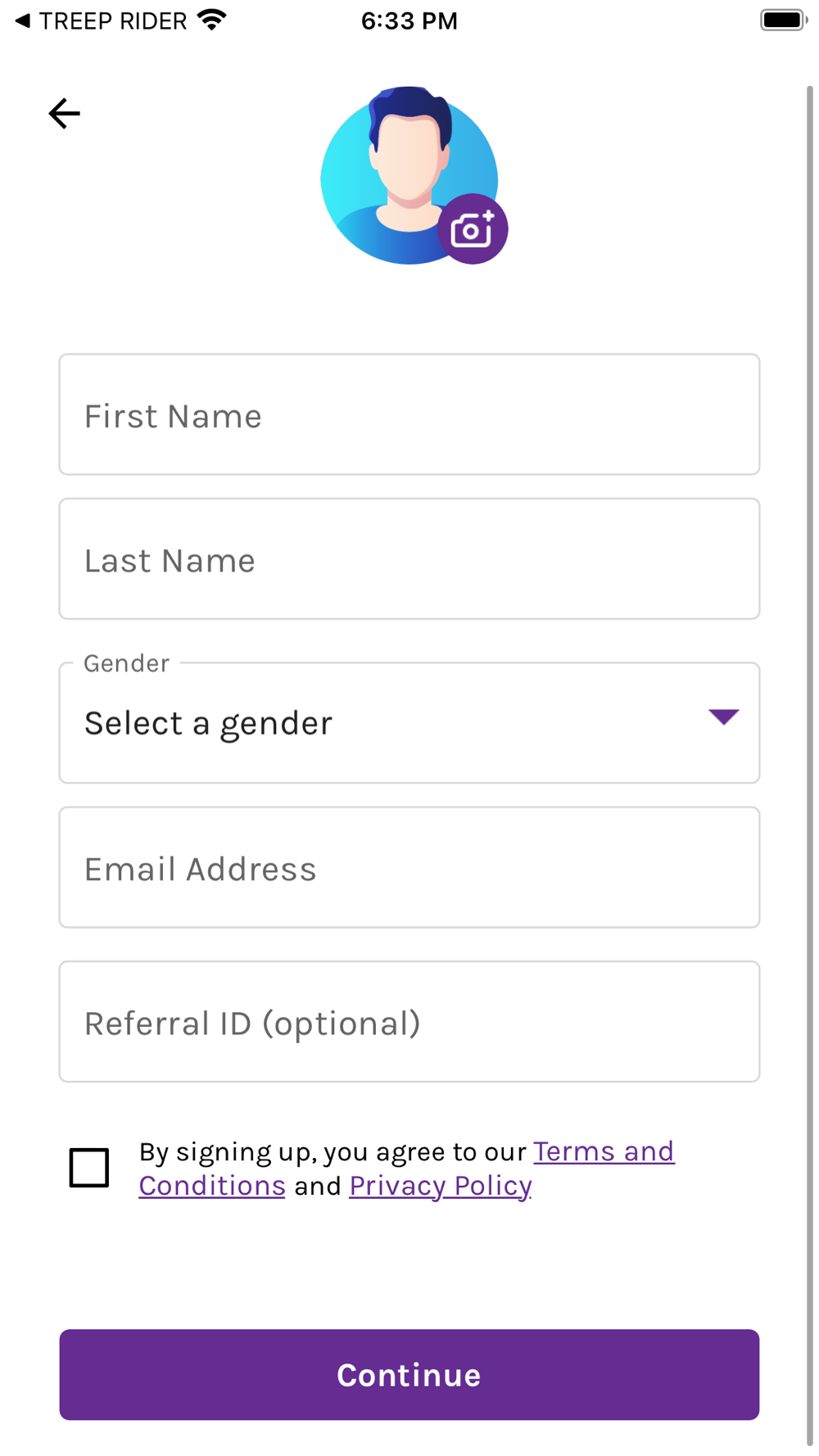Select the Email Address input
Viewport: 819px width, 1456px height.
(x=409, y=868)
